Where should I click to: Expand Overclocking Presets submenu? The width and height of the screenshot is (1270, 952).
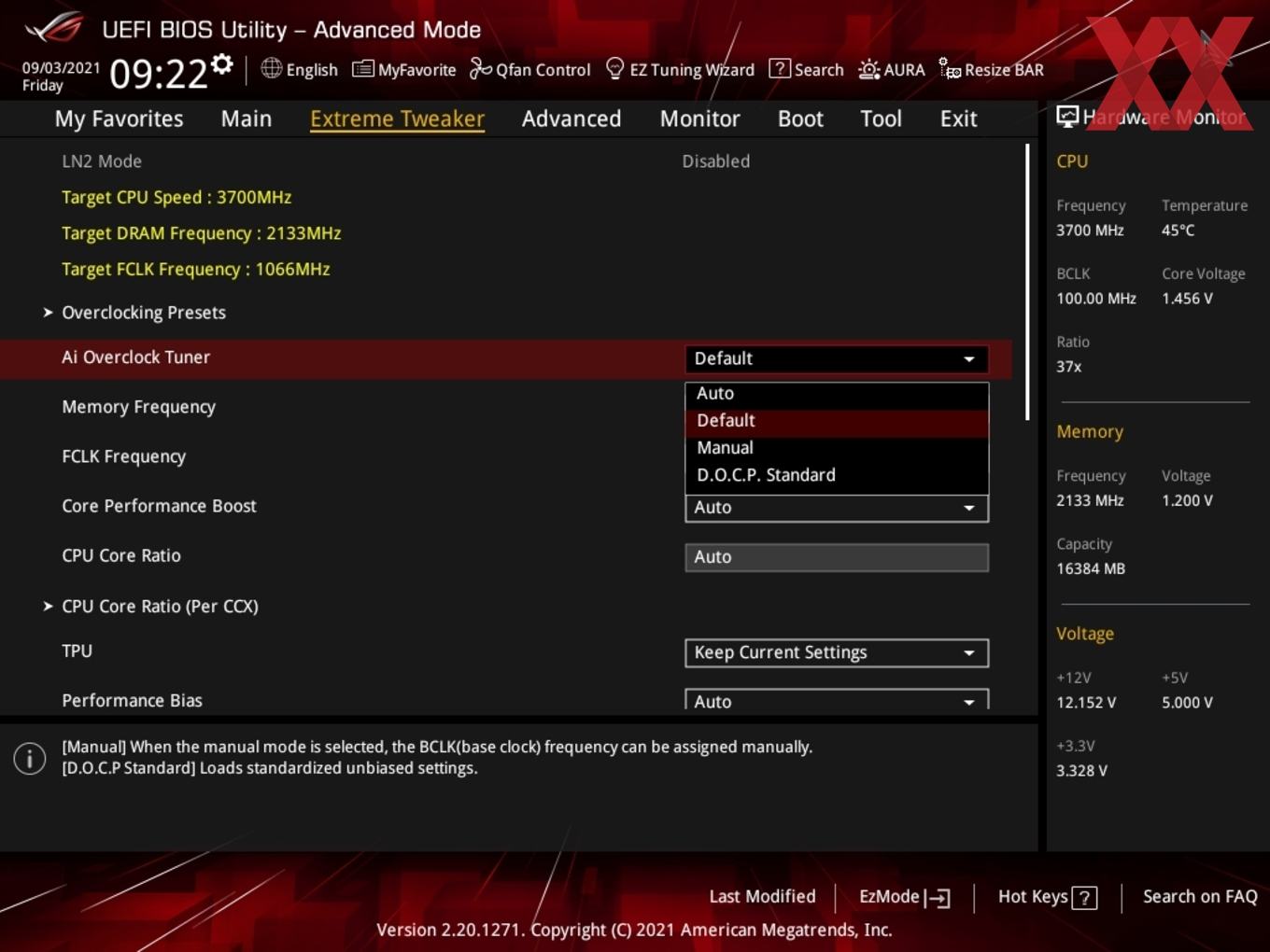click(x=144, y=313)
